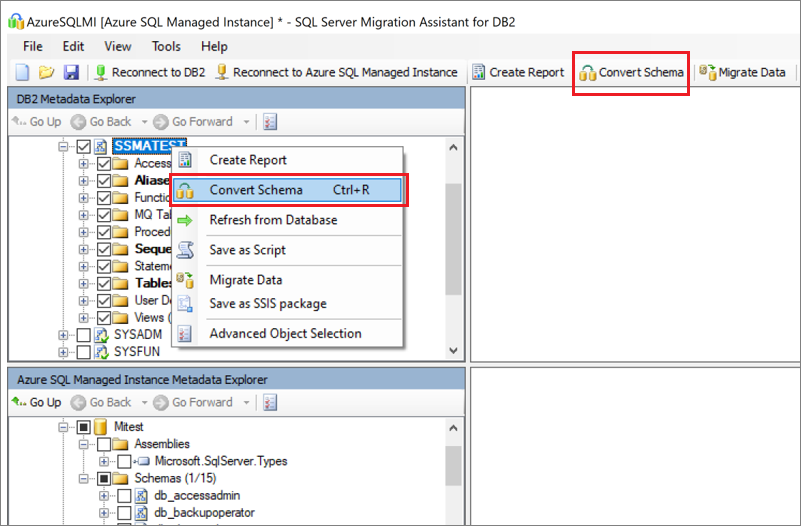The image size is (801, 526).
Task: Open Go Forward dropdown in Azure SQL explorer
Action: pos(246,402)
